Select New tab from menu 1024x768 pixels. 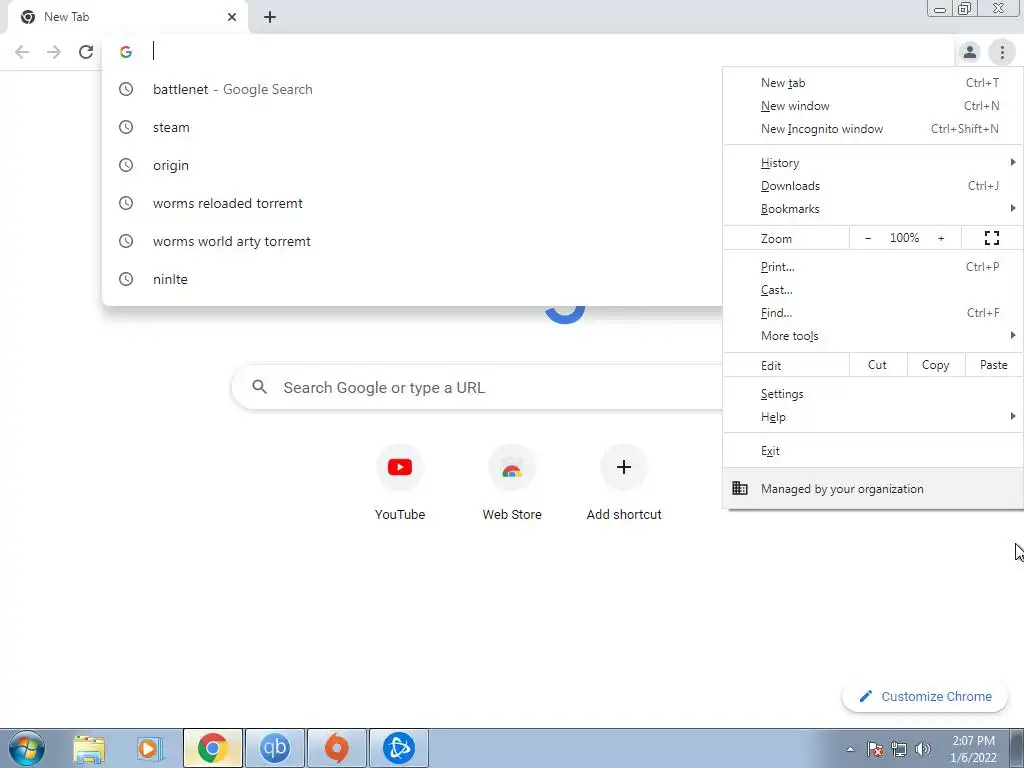[872, 83]
